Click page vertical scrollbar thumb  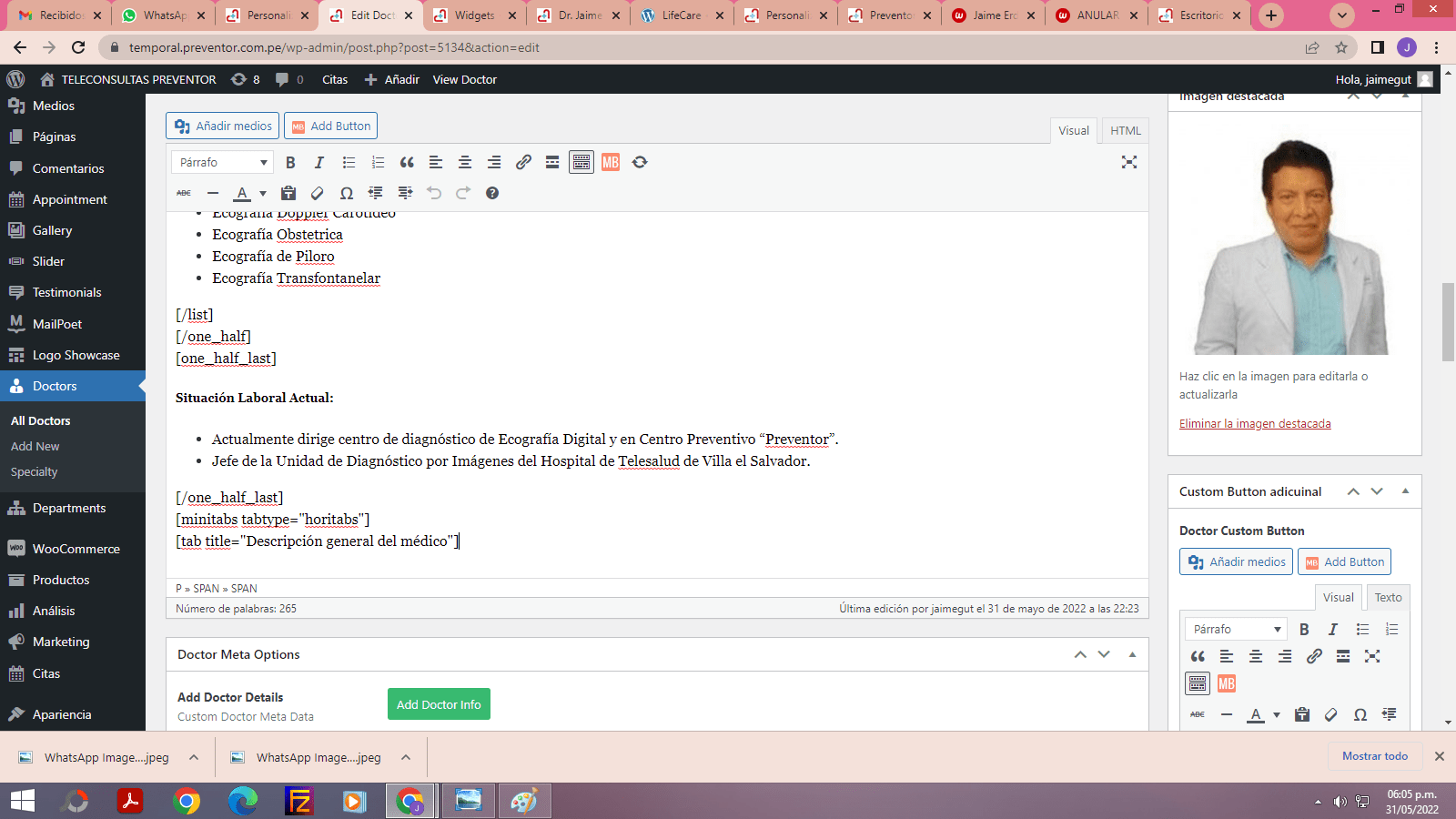(x=1448, y=322)
